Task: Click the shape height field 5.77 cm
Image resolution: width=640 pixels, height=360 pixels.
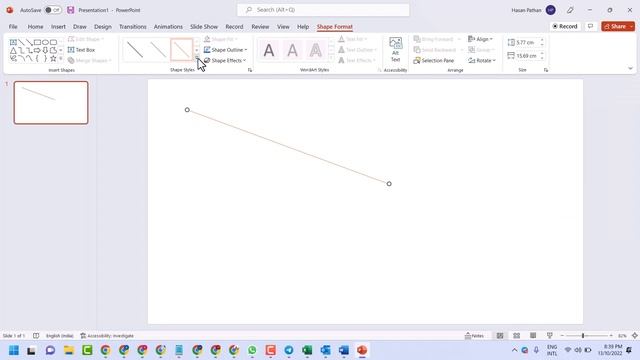Action: pos(527,42)
